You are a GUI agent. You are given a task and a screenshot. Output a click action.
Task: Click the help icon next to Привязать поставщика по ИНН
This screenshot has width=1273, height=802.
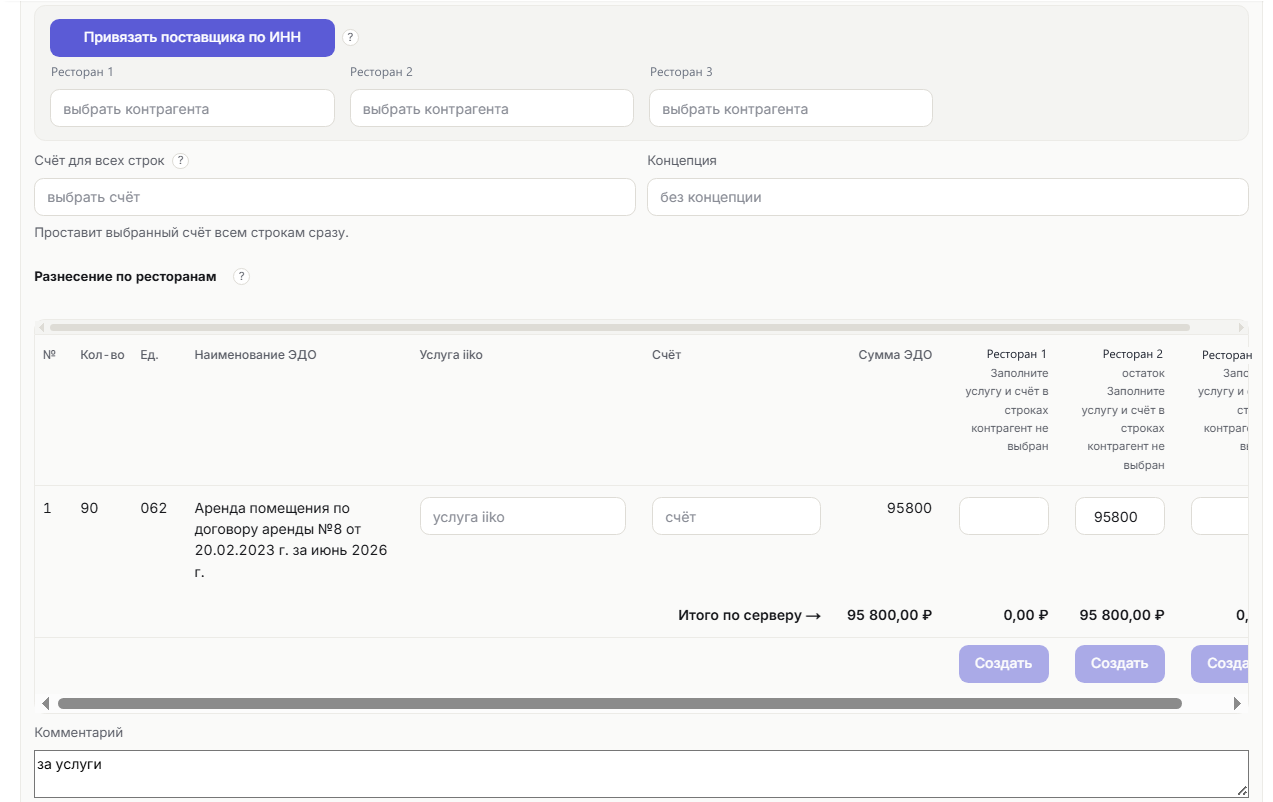350,38
